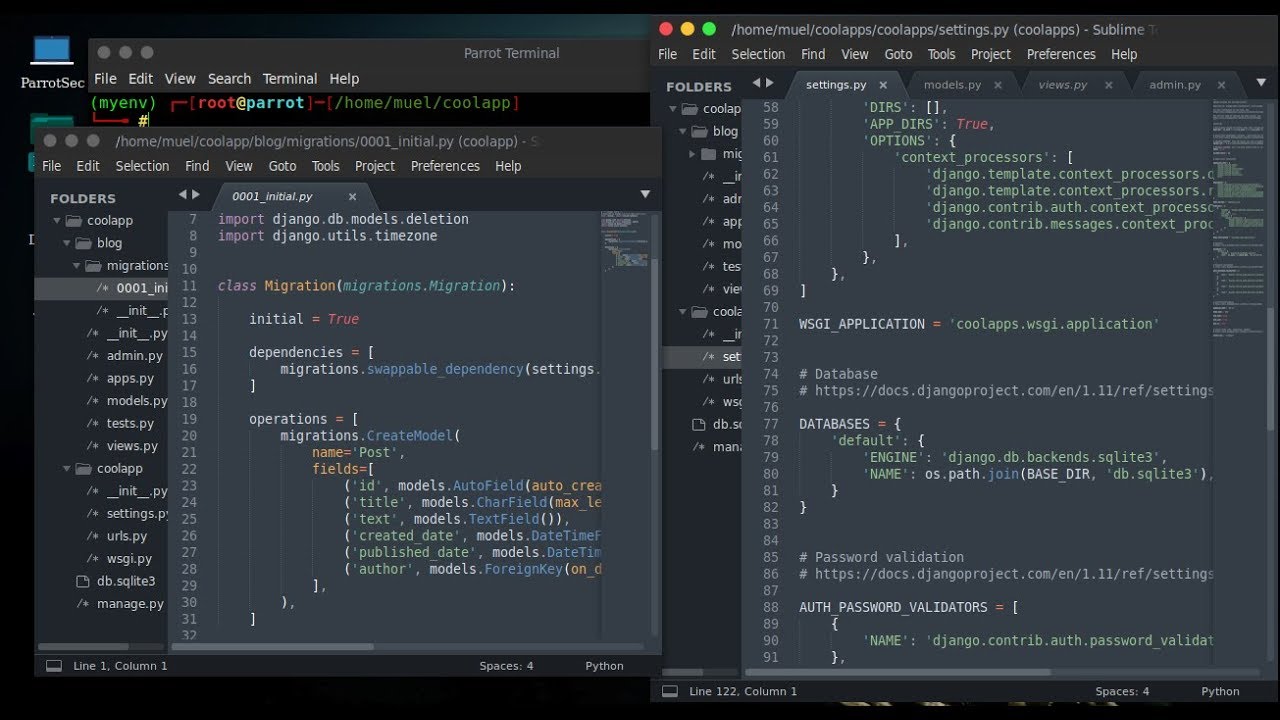1280x720 pixels.
Task: Open Find menu in settings.py window
Action: (x=813, y=54)
